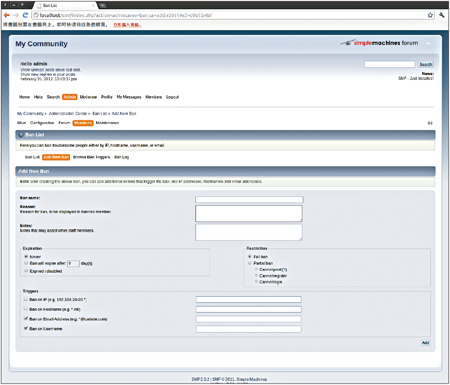Open the Search menu item
Image resolution: width=450 pixels, height=385 pixels.
pos(53,97)
